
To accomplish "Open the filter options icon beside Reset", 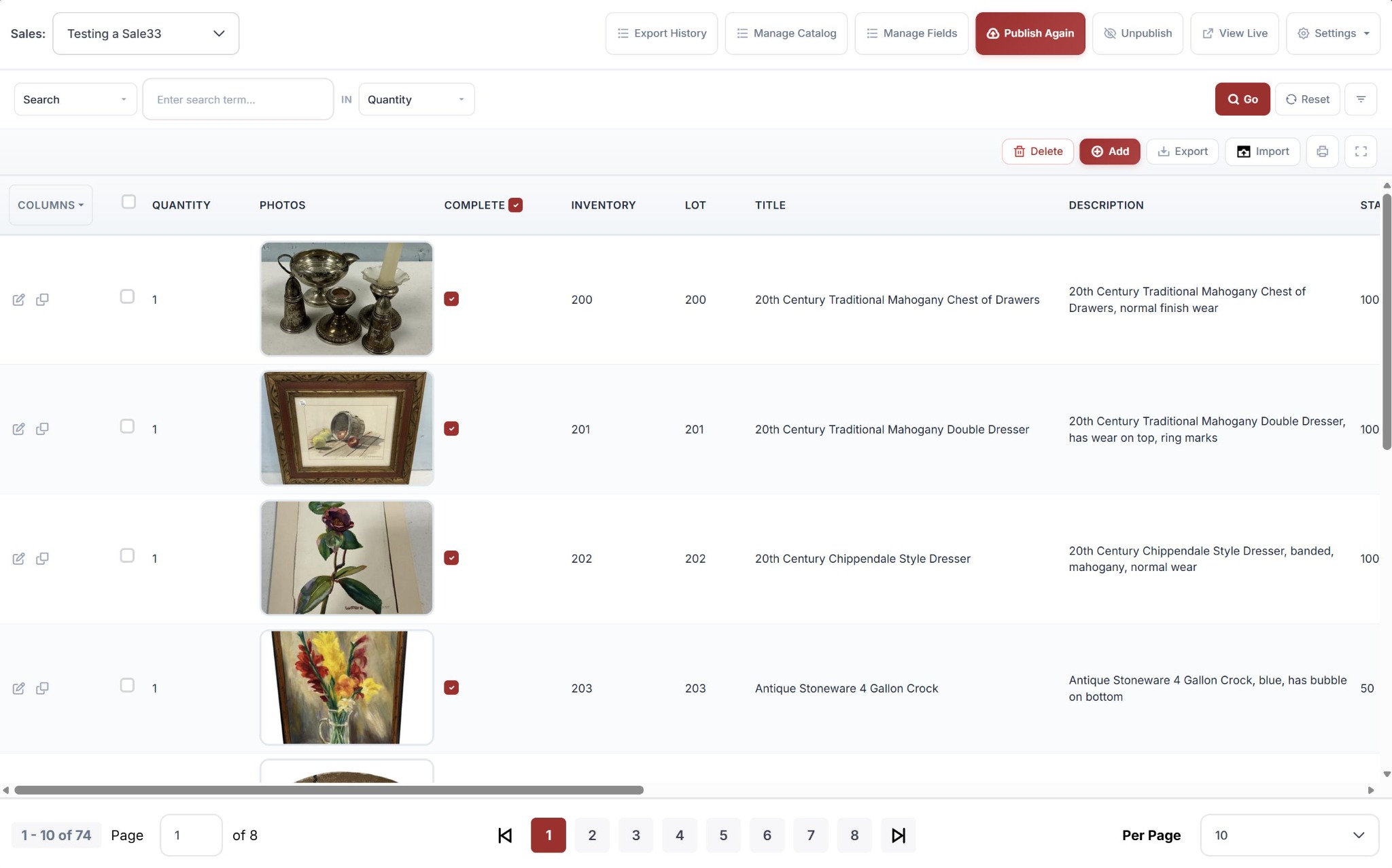I will point(1360,99).
